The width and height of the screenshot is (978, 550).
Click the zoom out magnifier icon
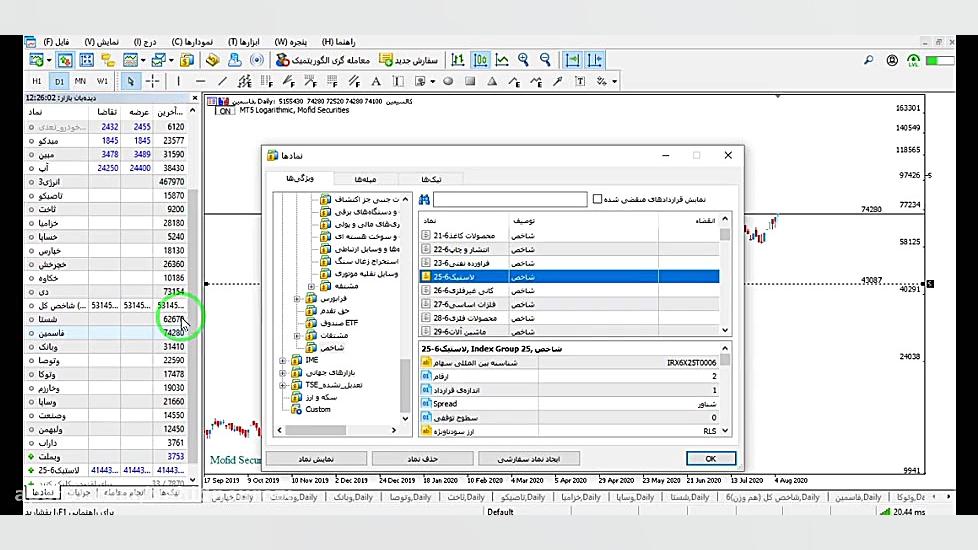pyautogui.click(x=545, y=60)
